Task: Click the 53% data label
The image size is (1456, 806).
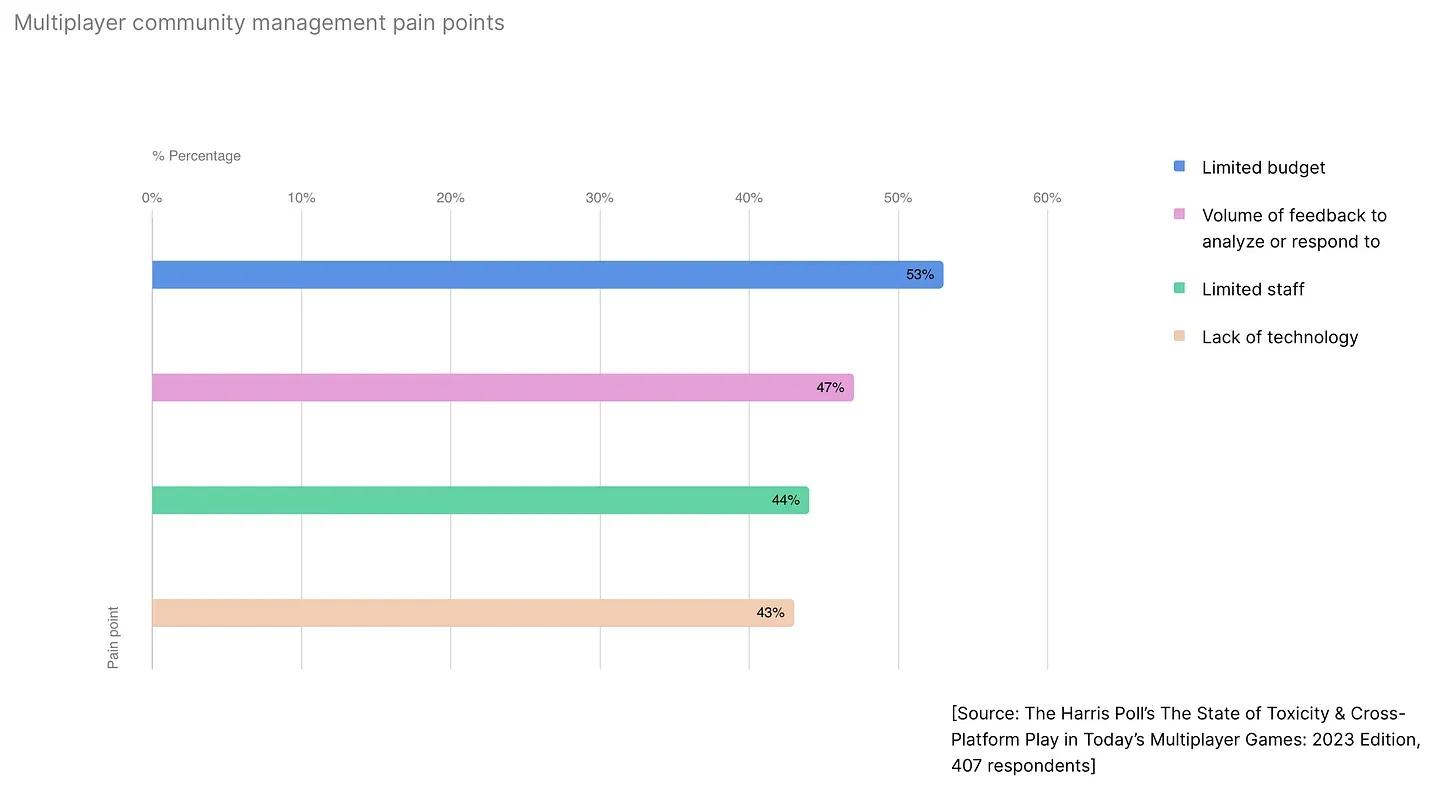Action: click(x=920, y=275)
